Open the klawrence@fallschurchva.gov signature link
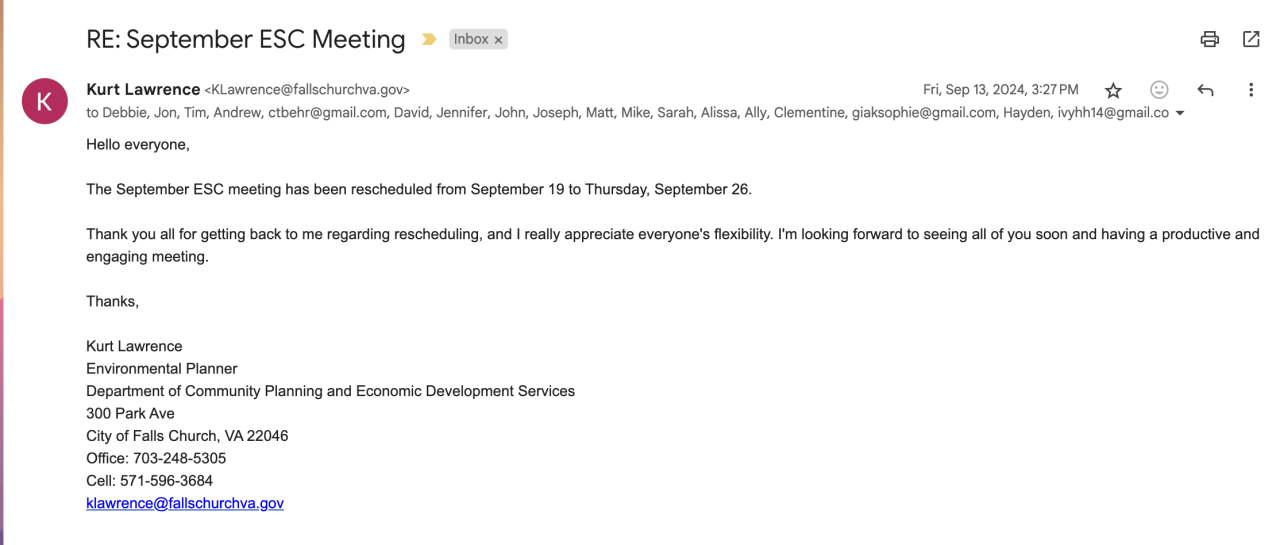The image size is (1280, 545). pos(185,503)
